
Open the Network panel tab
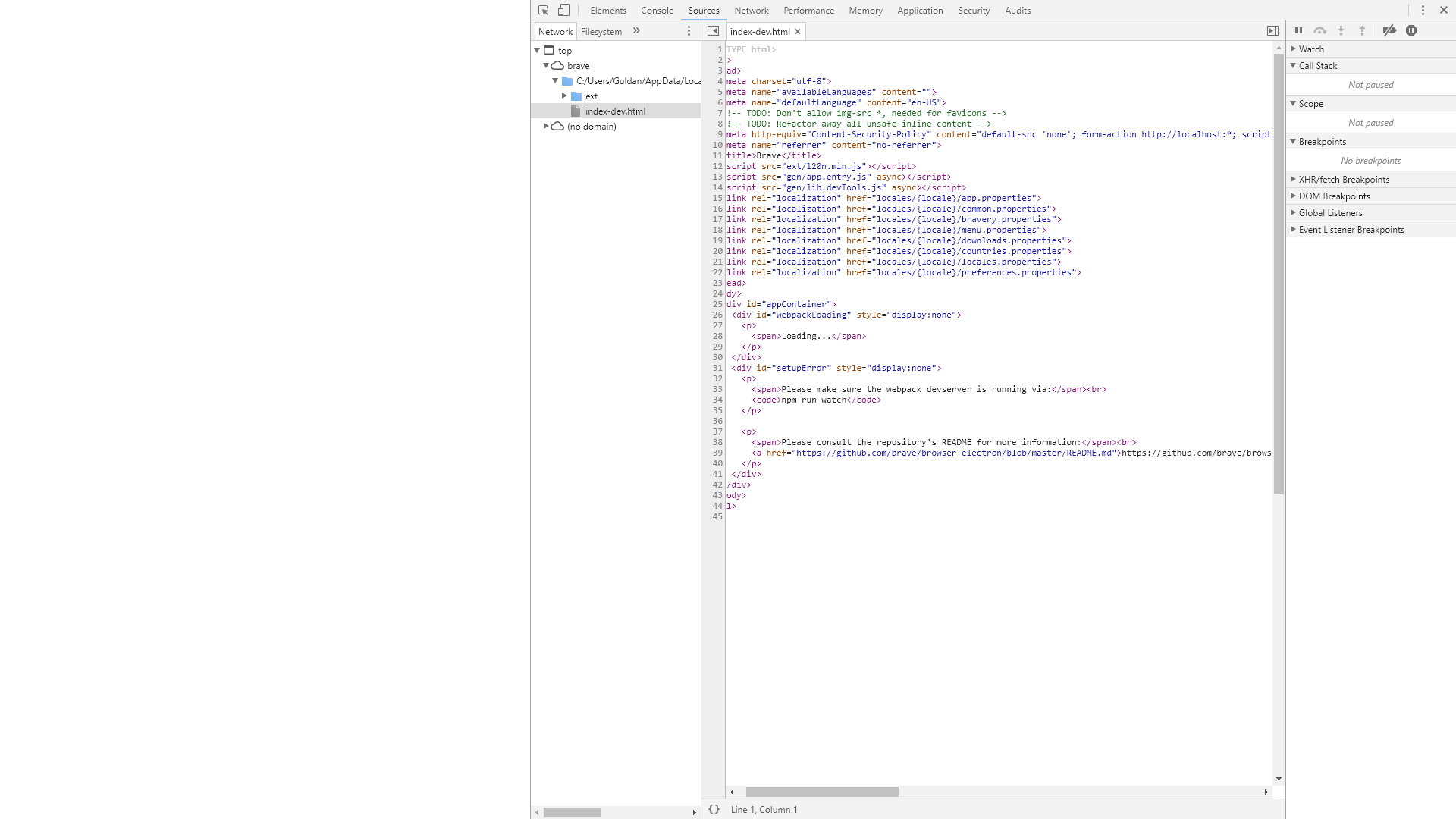click(751, 11)
